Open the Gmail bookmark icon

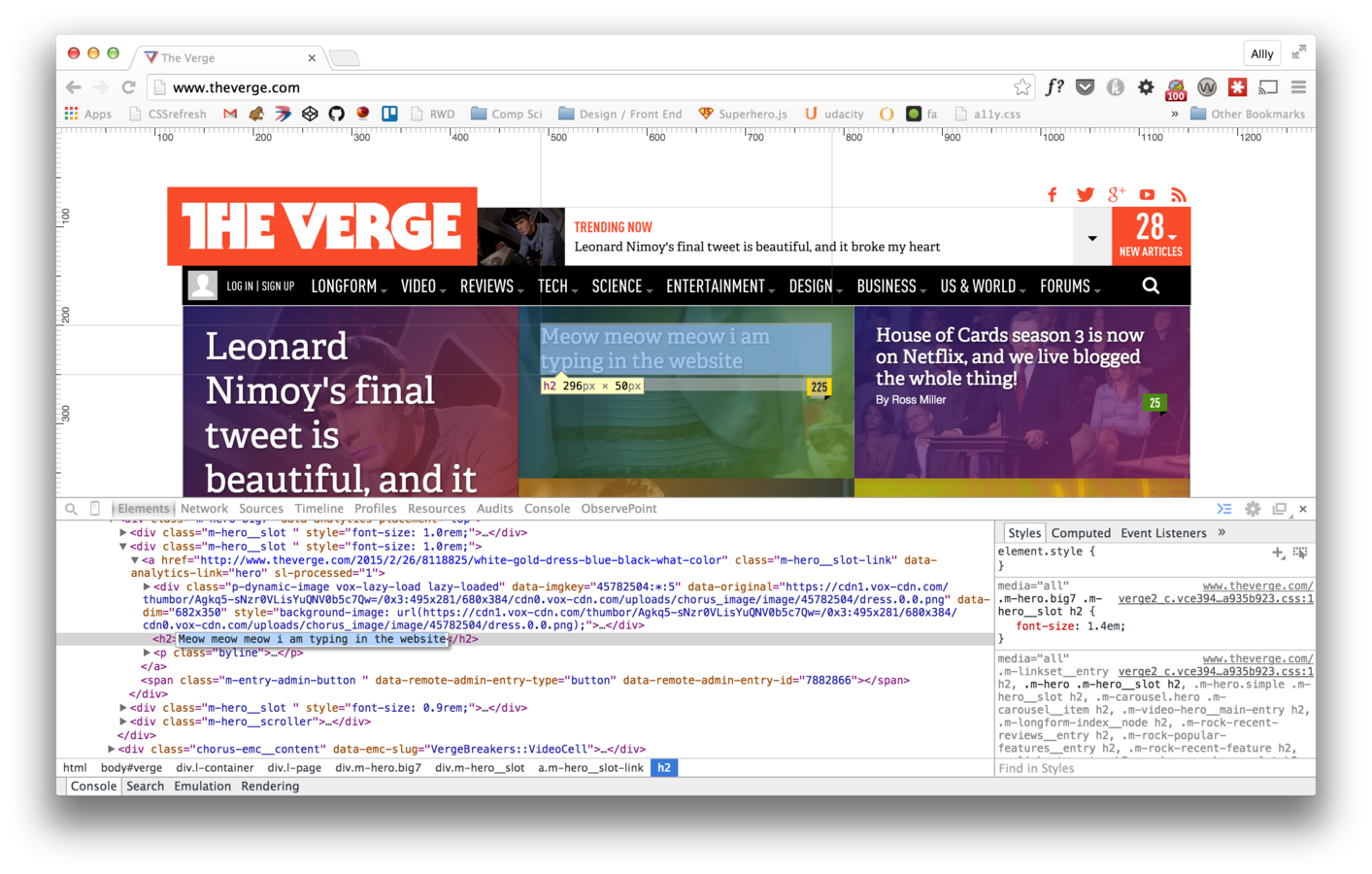click(x=230, y=114)
